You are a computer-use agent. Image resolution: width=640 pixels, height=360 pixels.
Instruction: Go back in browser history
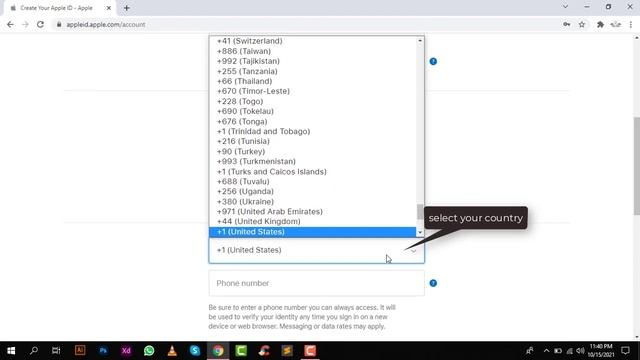10,24
